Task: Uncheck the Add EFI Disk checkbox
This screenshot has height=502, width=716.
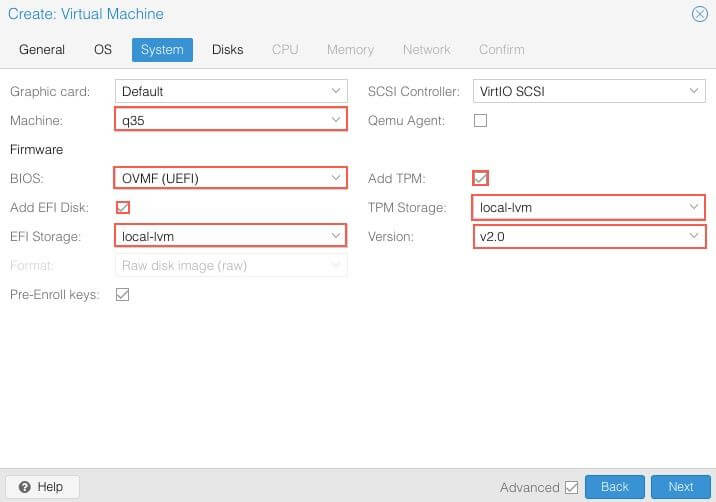Action: [x=123, y=207]
